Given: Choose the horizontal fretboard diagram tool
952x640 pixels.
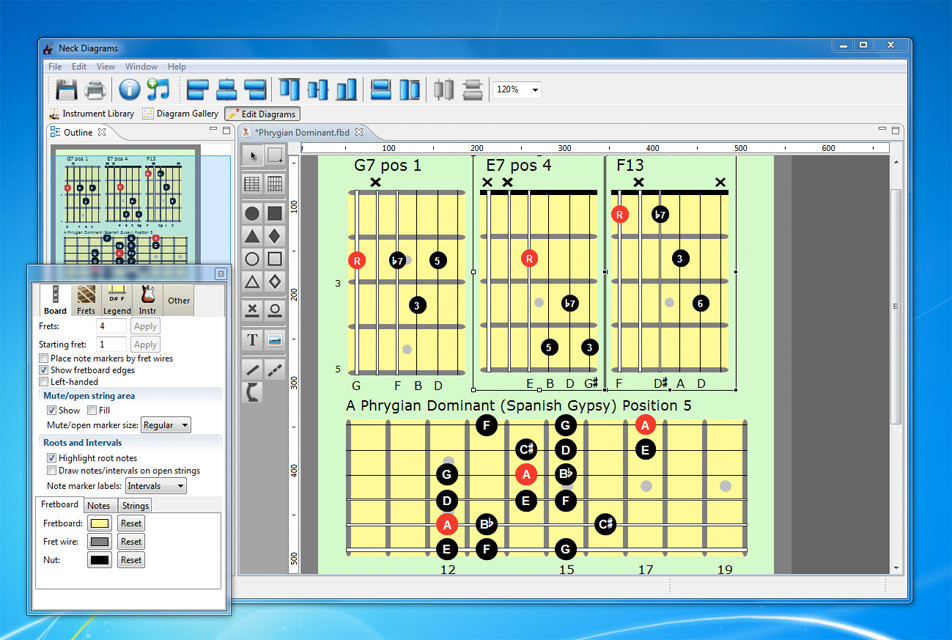Looking at the screenshot, I should coord(253,183).
